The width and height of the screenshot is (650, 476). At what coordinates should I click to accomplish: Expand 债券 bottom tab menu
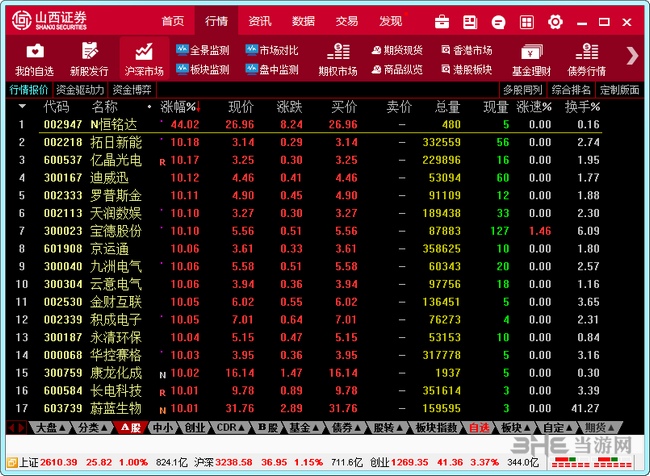pos(347,427)
